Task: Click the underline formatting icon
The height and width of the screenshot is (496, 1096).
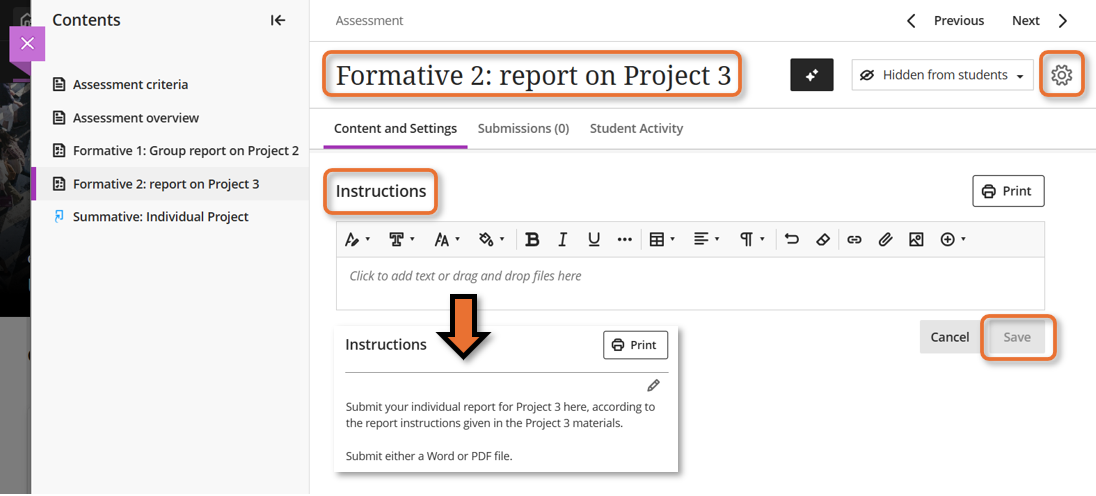Action: pyautogui.click(x=594, y=240)
